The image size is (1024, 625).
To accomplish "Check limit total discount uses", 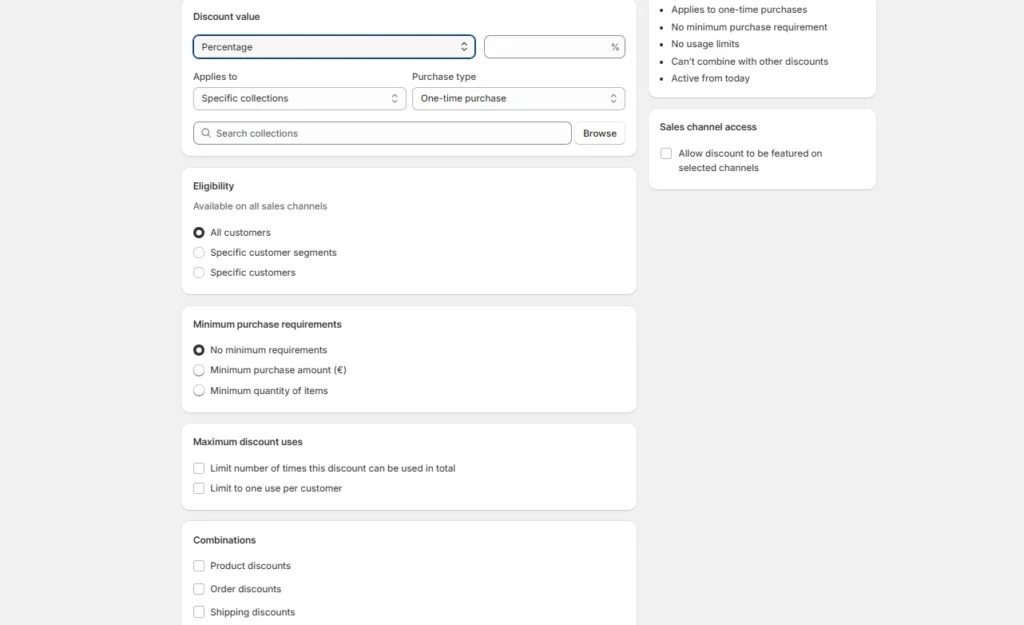I will [x=199, y=468].
